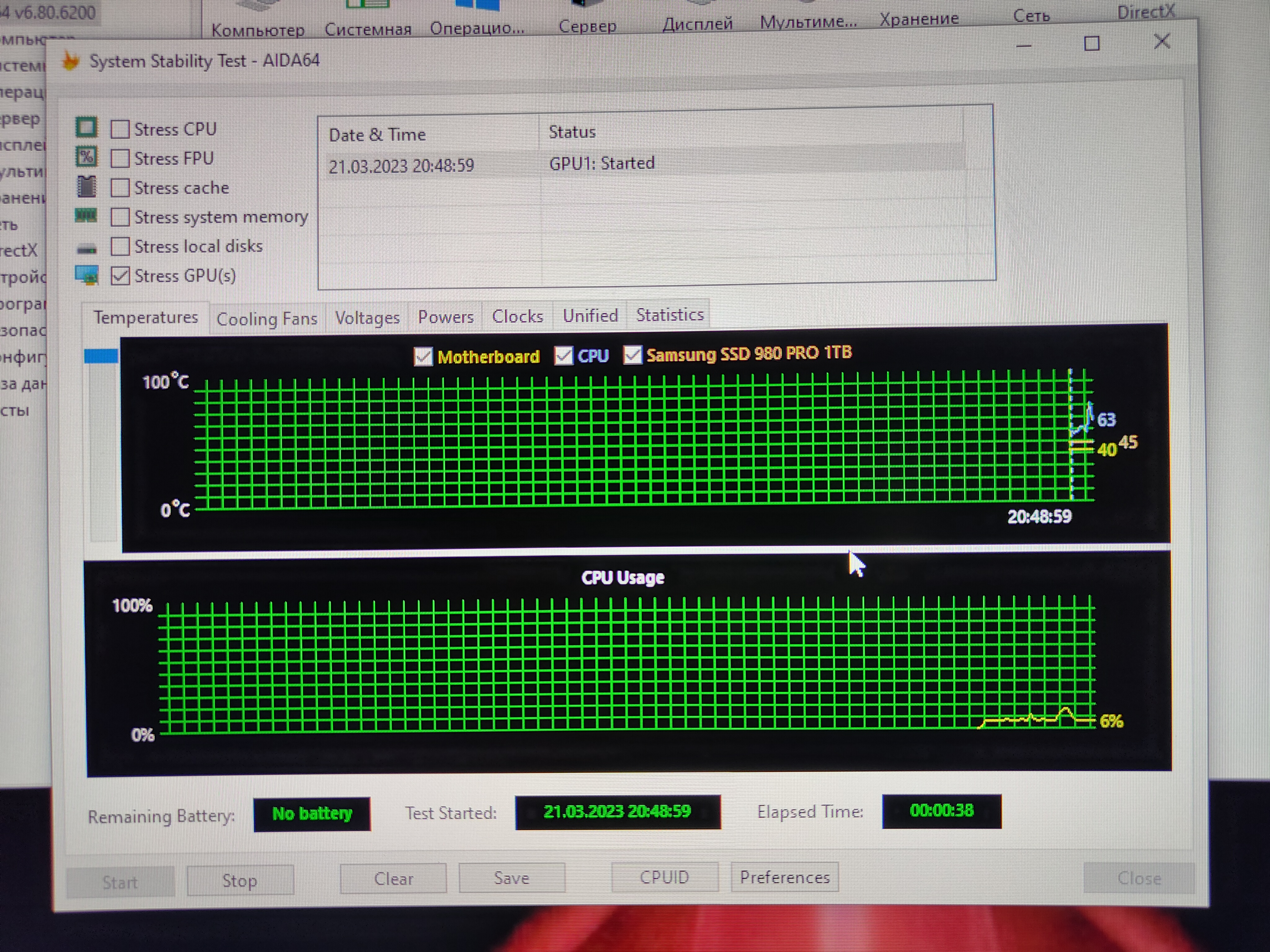Enable the Stress system memory checkbox

pyautogui.click(x=120, y=217)
